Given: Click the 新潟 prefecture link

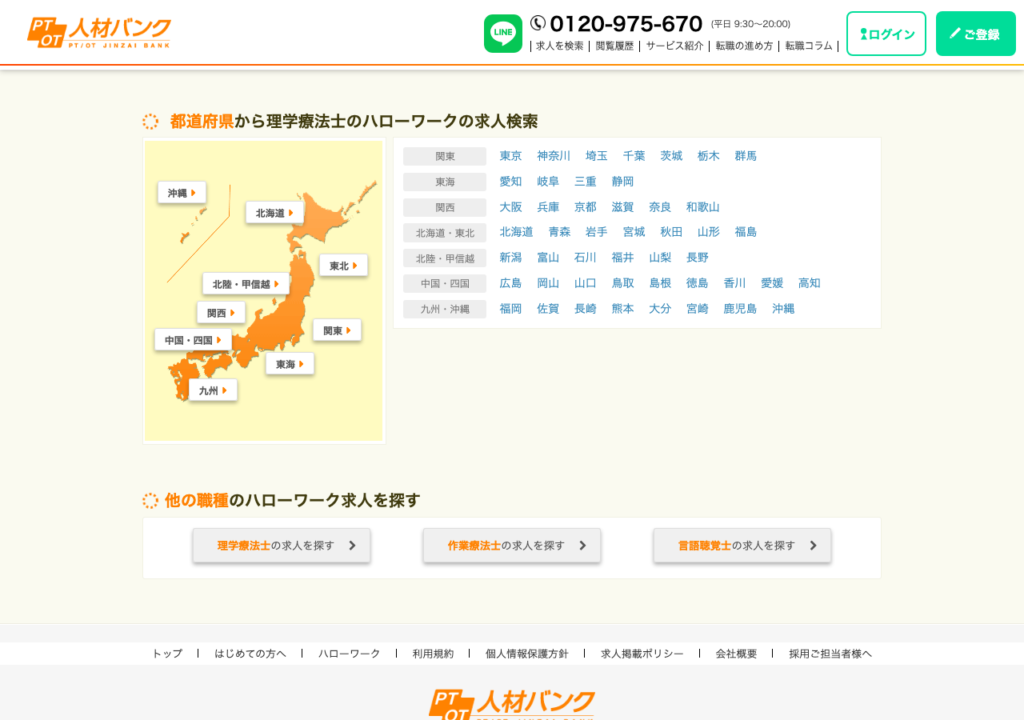Looking at the screenshot, I should click(x=510, y=257).
